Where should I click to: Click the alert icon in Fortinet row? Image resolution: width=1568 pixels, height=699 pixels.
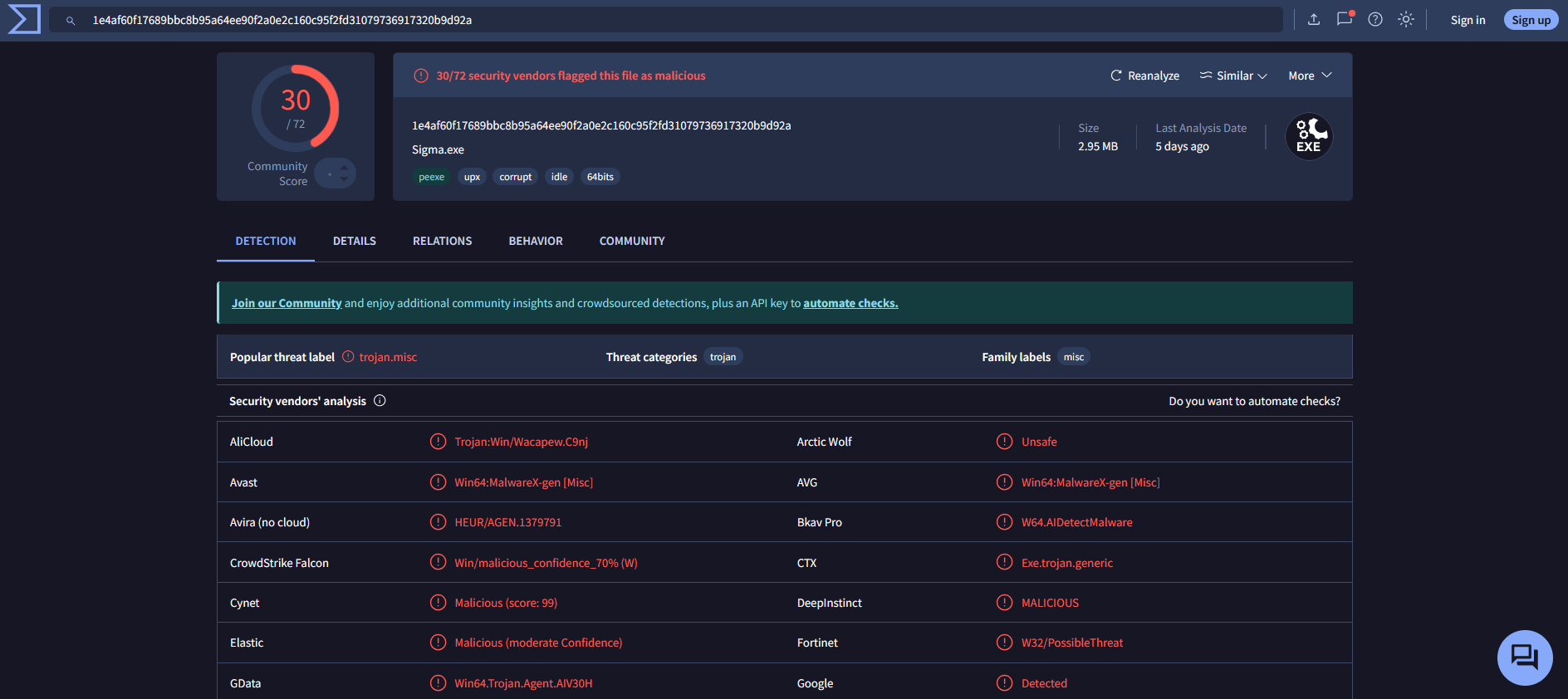point(1004,643)
